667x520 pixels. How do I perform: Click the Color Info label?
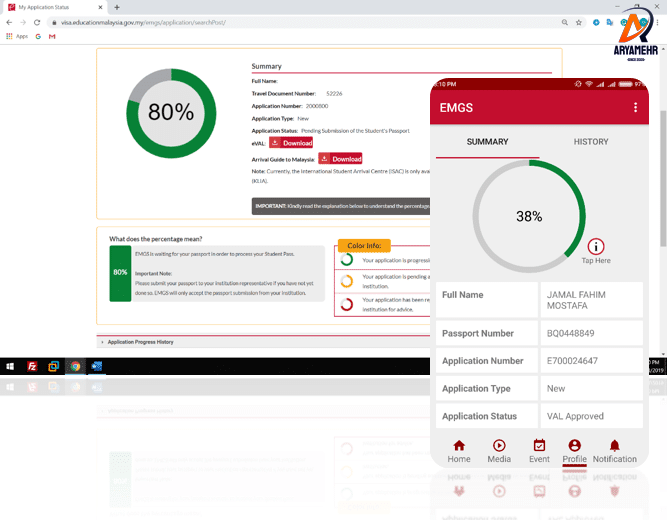(364, 246)
